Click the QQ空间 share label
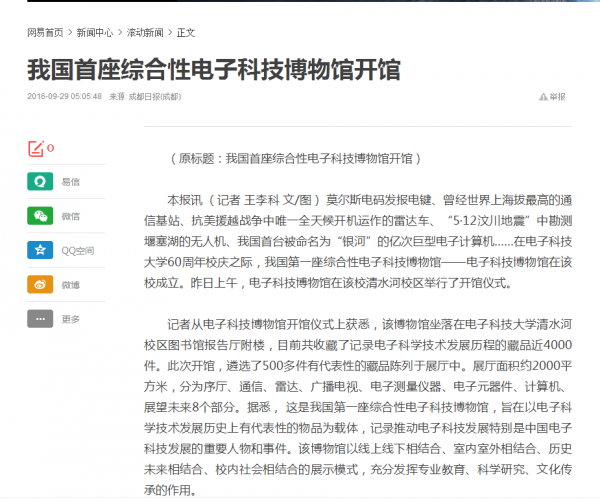 (78, 251)
